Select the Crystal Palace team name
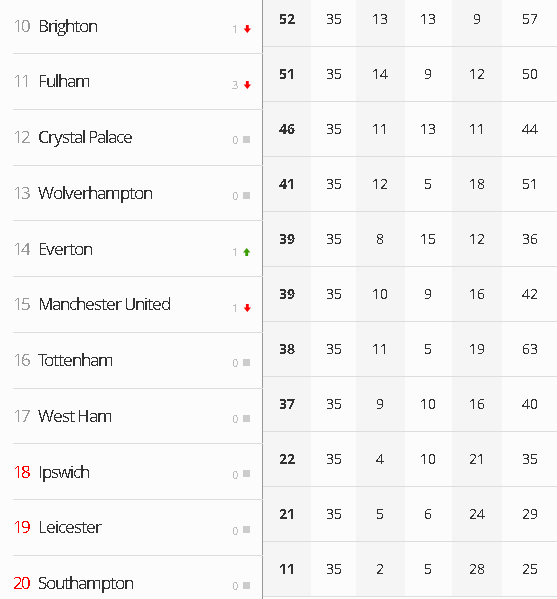Image resolution: width=557 pixels, height=599 pixels. pyautogui.click(x=85, y=138)
